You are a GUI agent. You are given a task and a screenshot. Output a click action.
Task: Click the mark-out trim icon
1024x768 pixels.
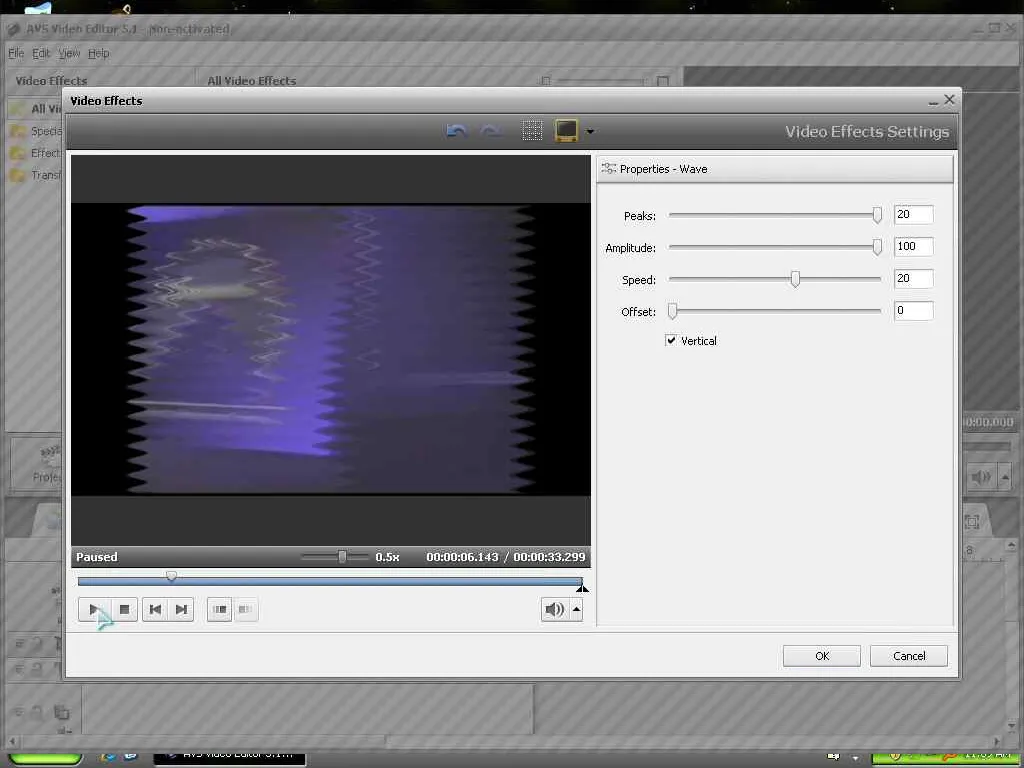pyautogui.click(x=246, y=609)
